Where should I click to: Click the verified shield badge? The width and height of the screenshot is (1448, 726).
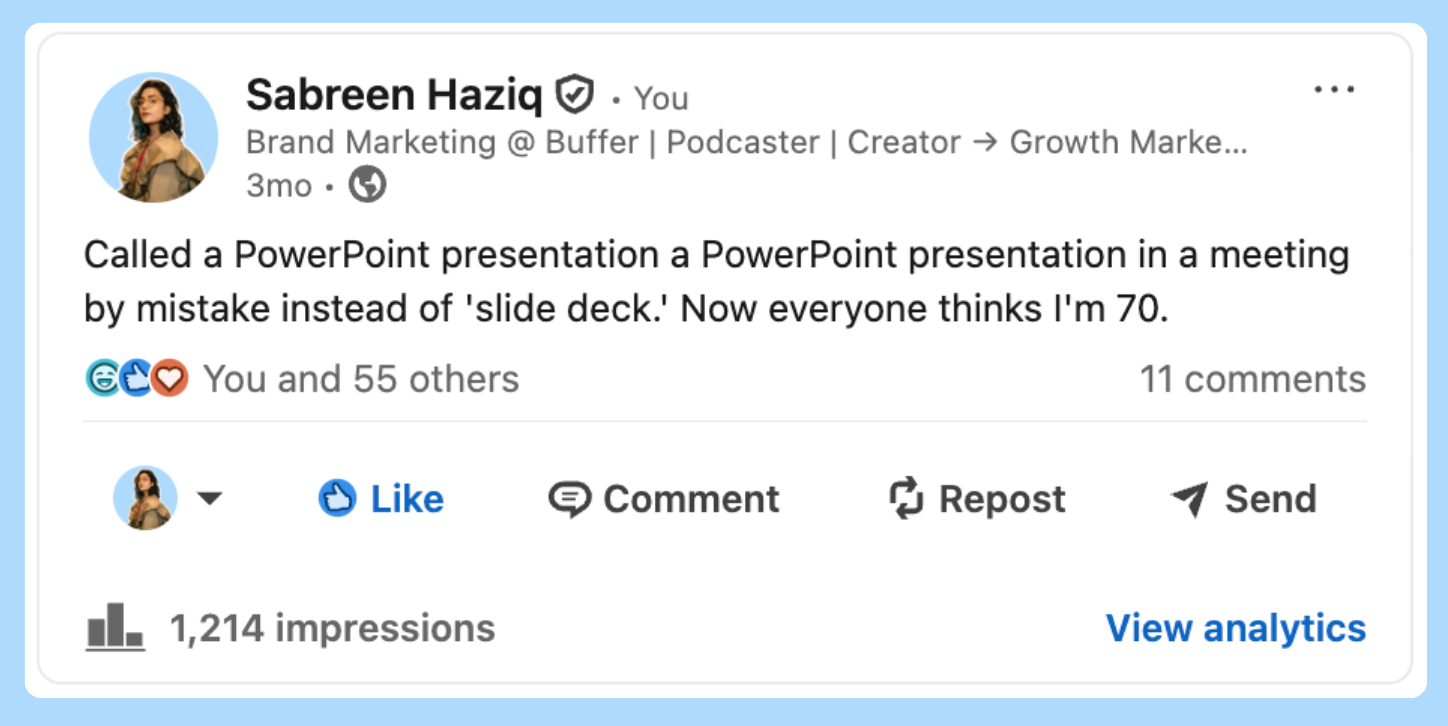575,95
